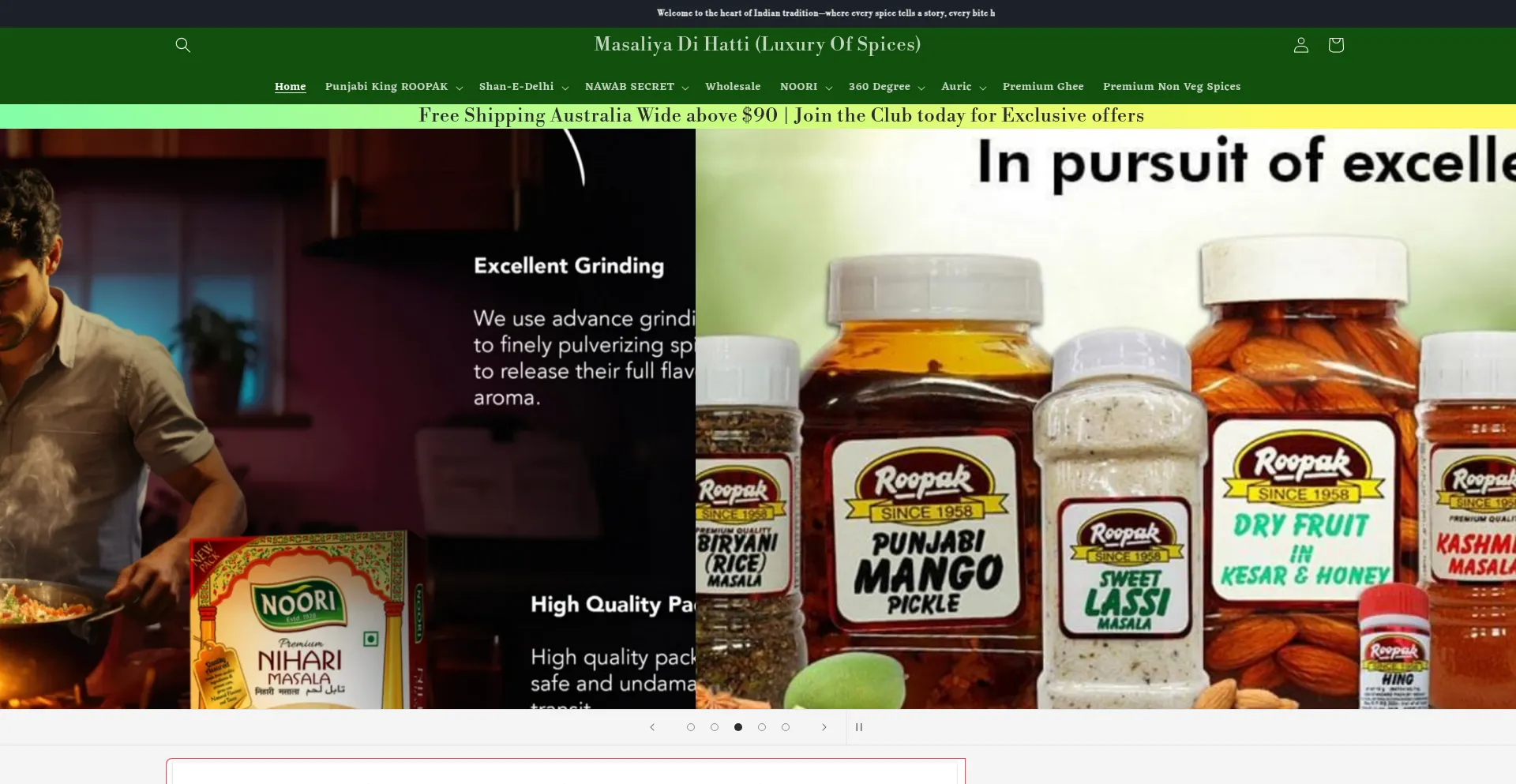Expand the 360 Degree menu
1516x784 pixels.
click(x=887, y=87)
